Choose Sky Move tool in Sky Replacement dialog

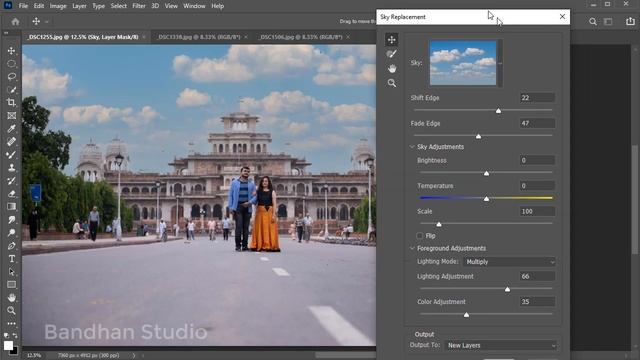[x=391, y=40]
